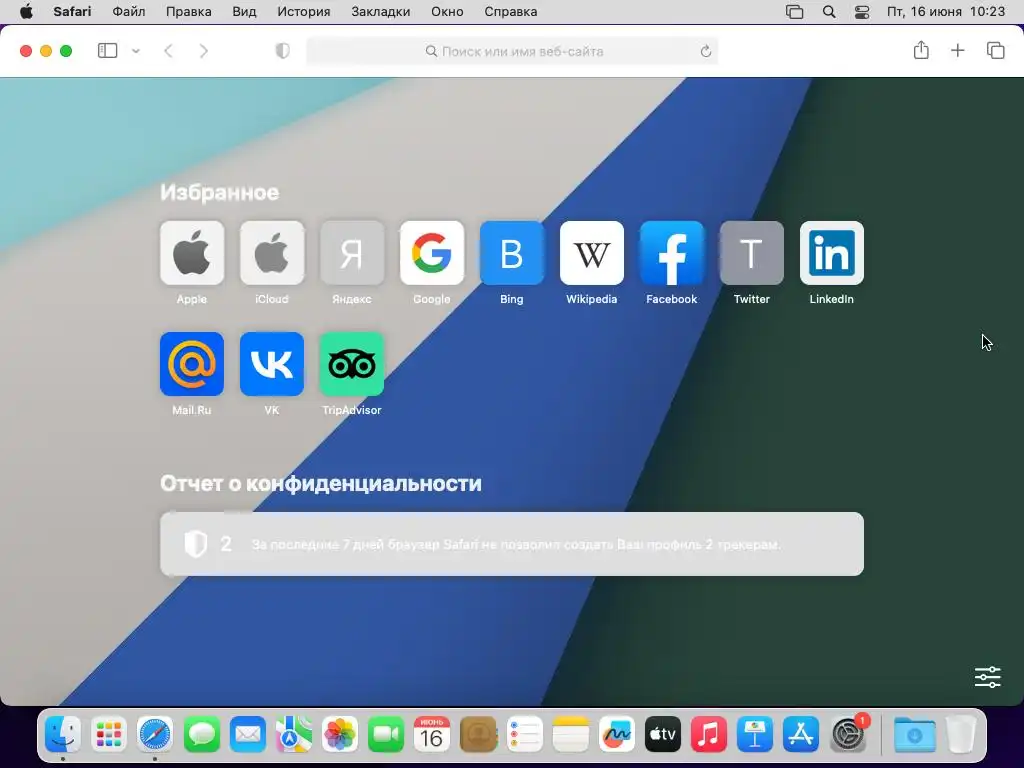This screenshot has height=768, width=1024.
Task: Open Contacts from the Dock
Action: 478,735
